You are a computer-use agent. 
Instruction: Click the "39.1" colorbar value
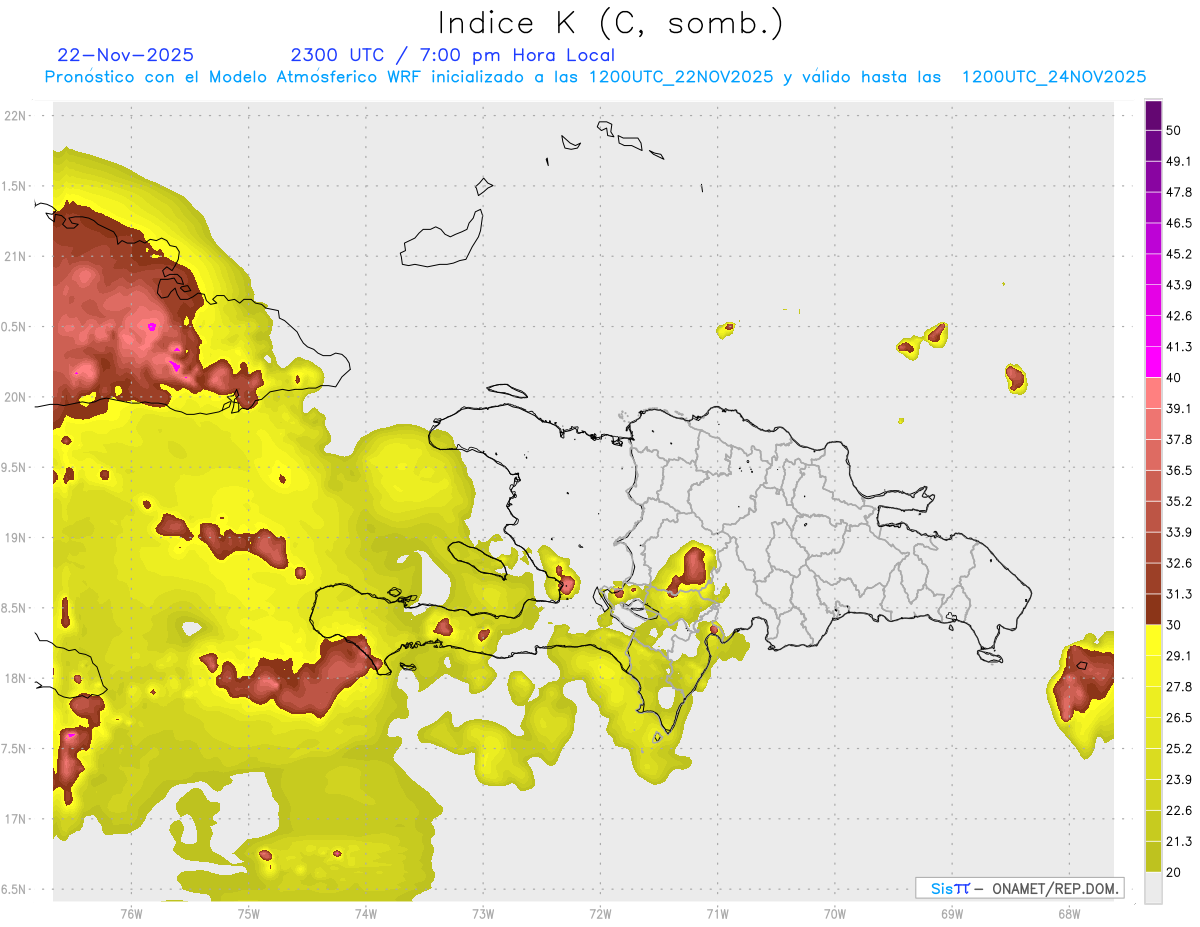(1179, 409)
